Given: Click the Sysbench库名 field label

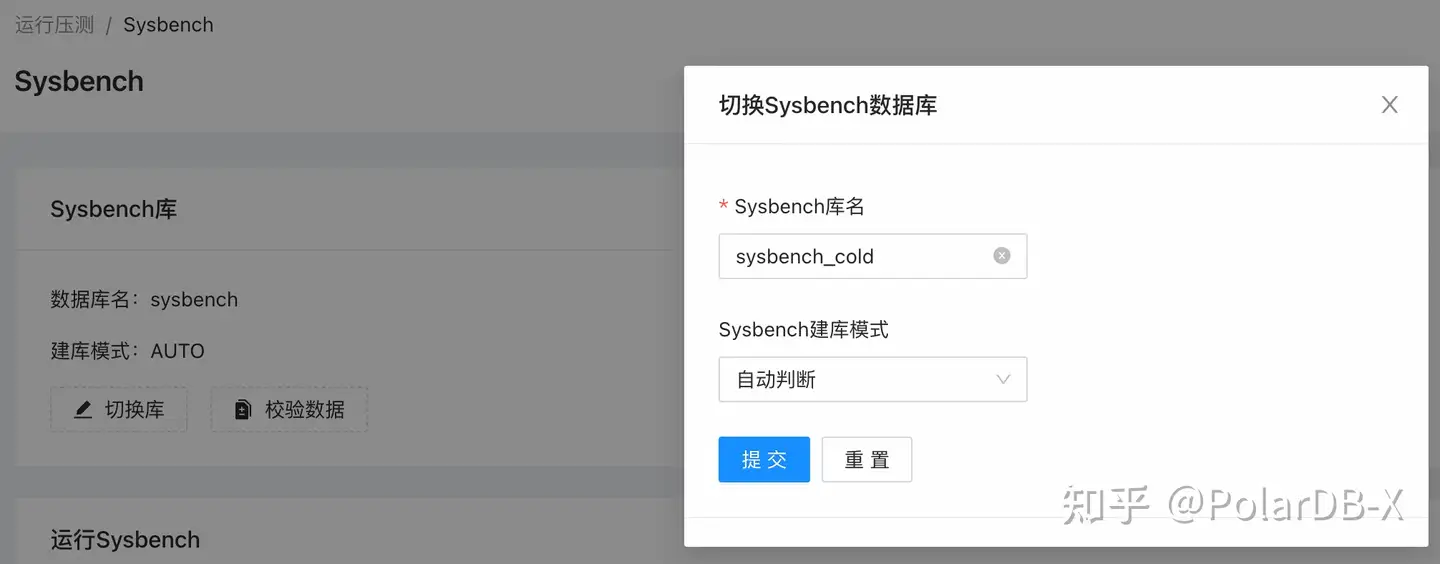Looking at the screenshot, I should 799,207.
